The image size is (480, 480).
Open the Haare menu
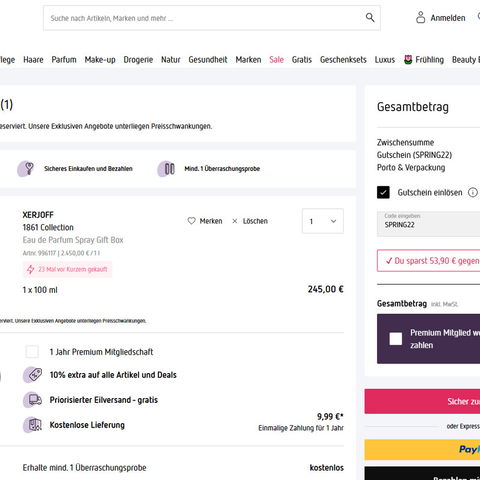(x=33, y=60)
